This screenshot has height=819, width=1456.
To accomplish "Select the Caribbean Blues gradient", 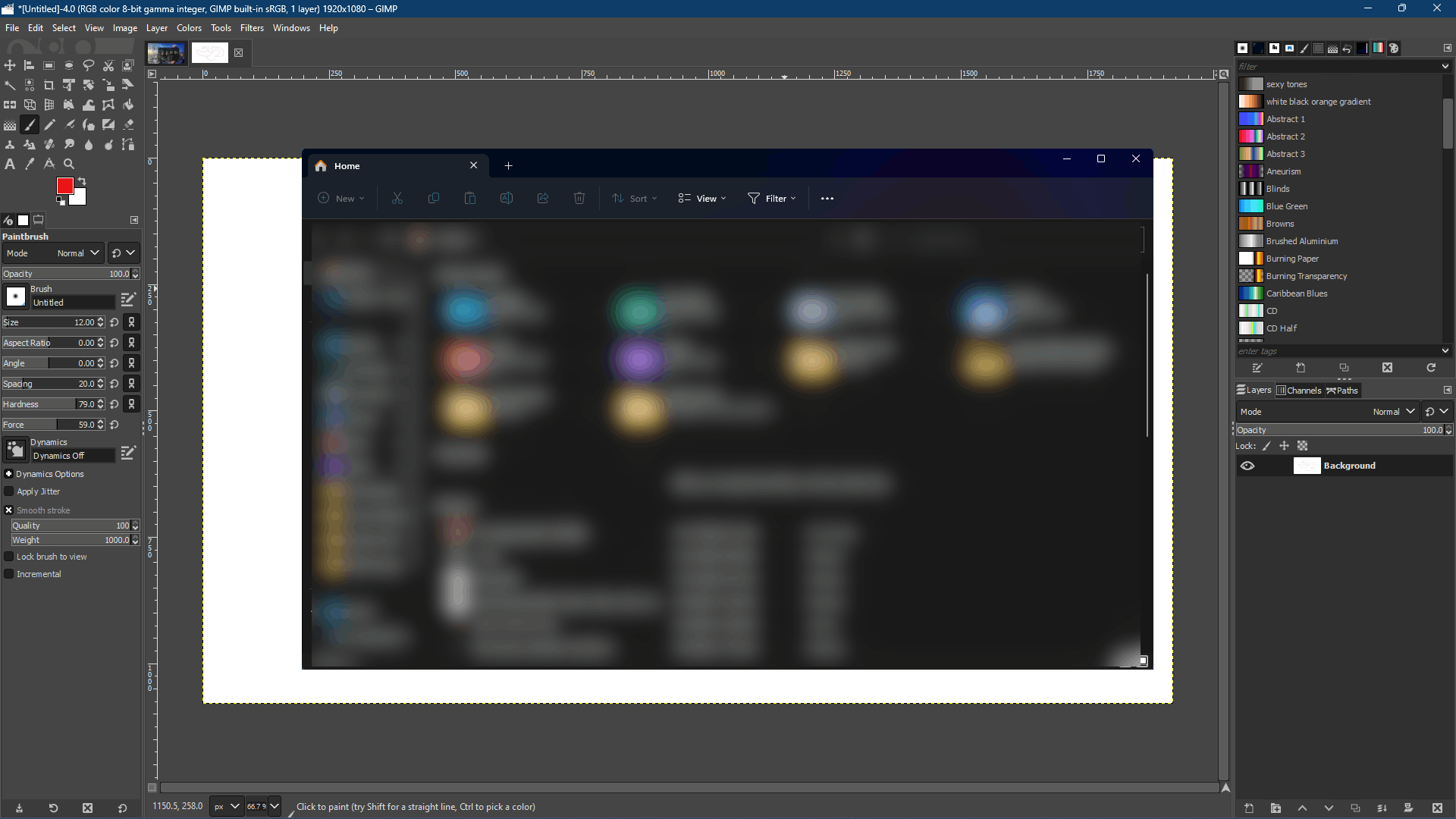I will click(1339, 293).
